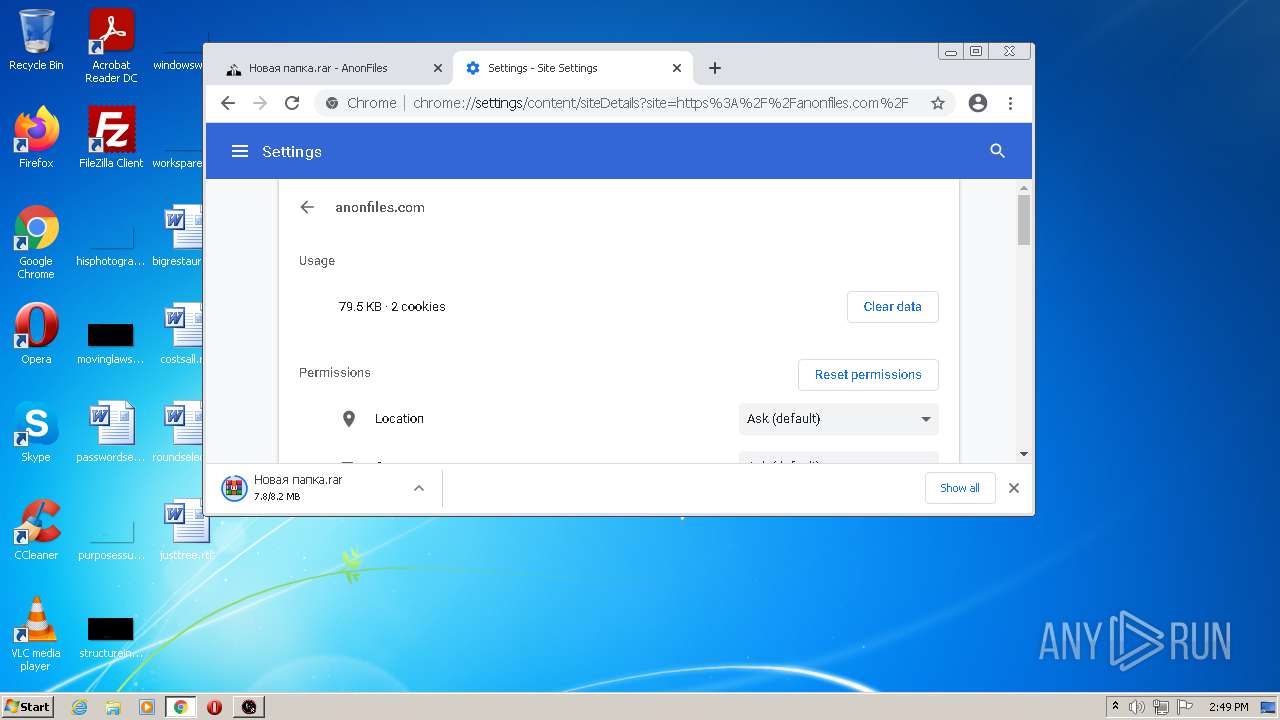Image resolution: width=1280 pixels, height=720 pixels.
Task: Clear data for anonfiles.com
Action: coord(892,307)
